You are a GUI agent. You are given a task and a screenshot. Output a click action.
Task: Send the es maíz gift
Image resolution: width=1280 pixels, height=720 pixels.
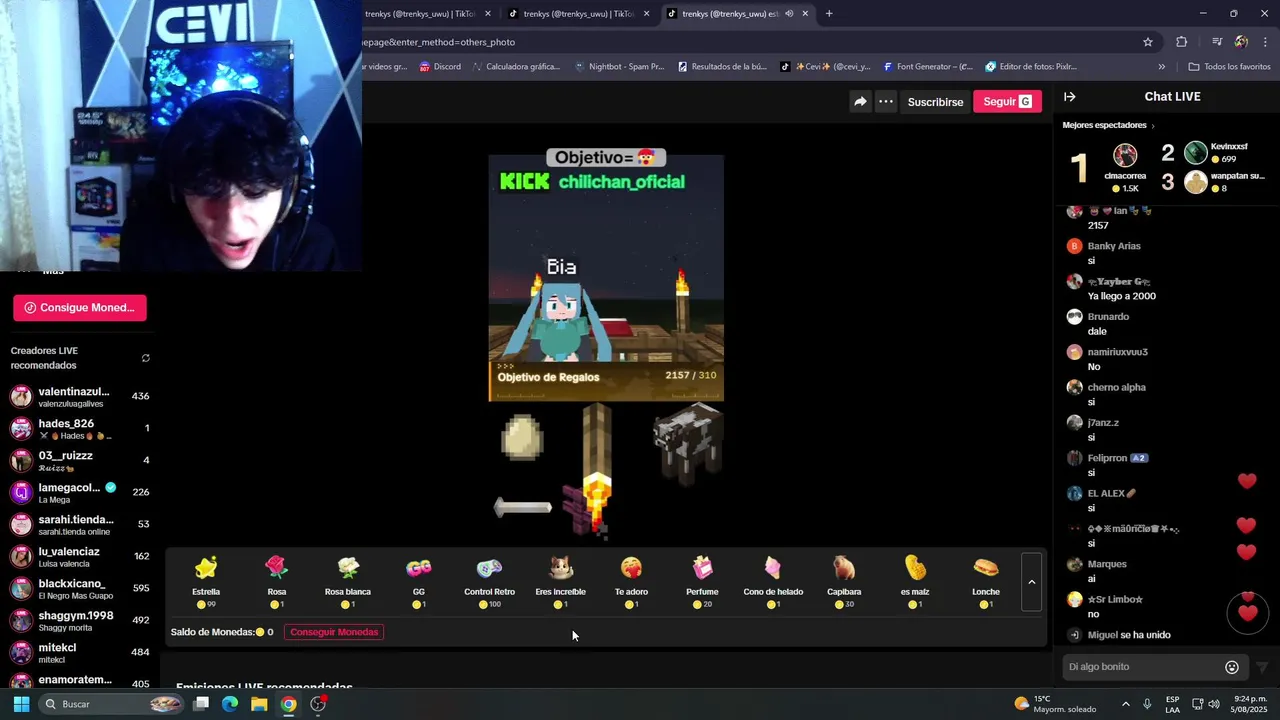915,581
